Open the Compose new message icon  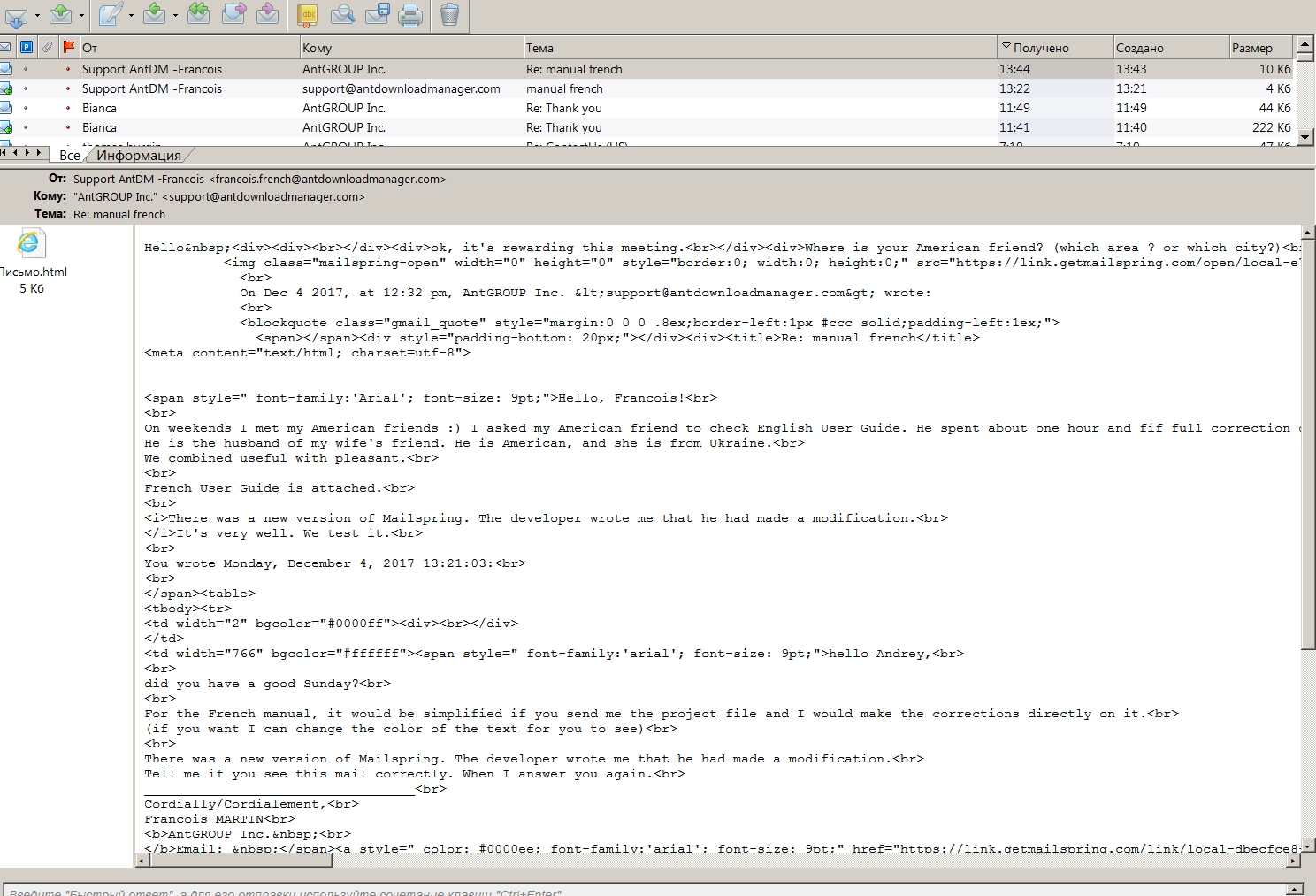coord(109,15)
